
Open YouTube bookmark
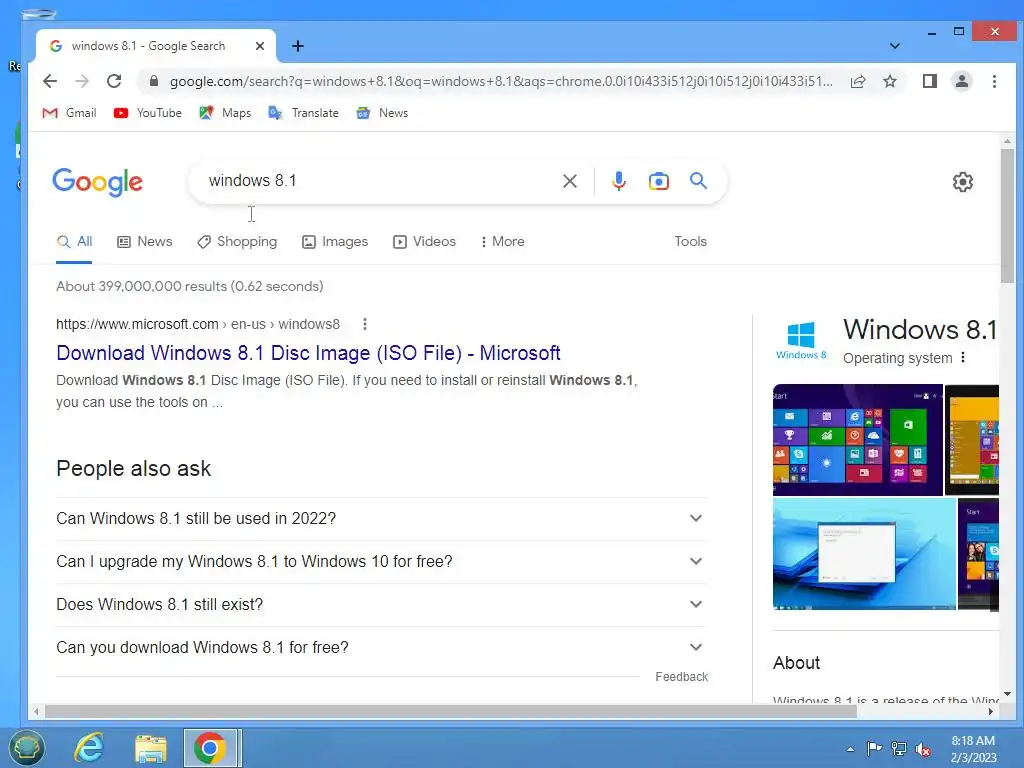(148, 113)
